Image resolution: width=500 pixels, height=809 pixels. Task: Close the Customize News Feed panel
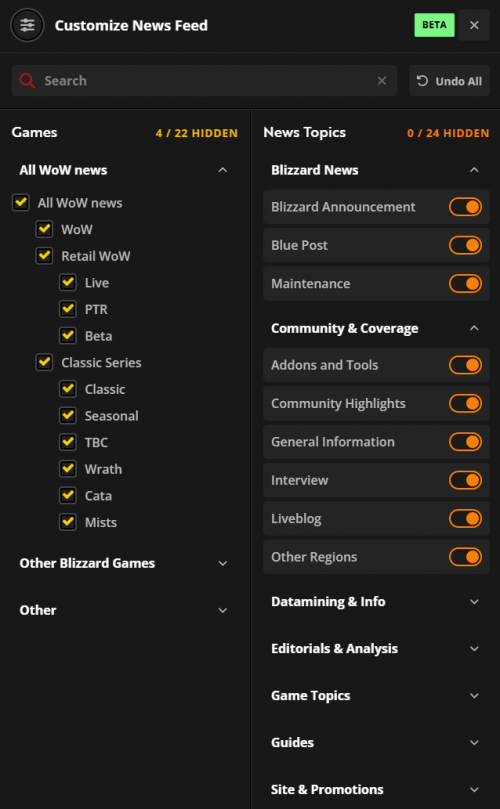pos(474,25)
